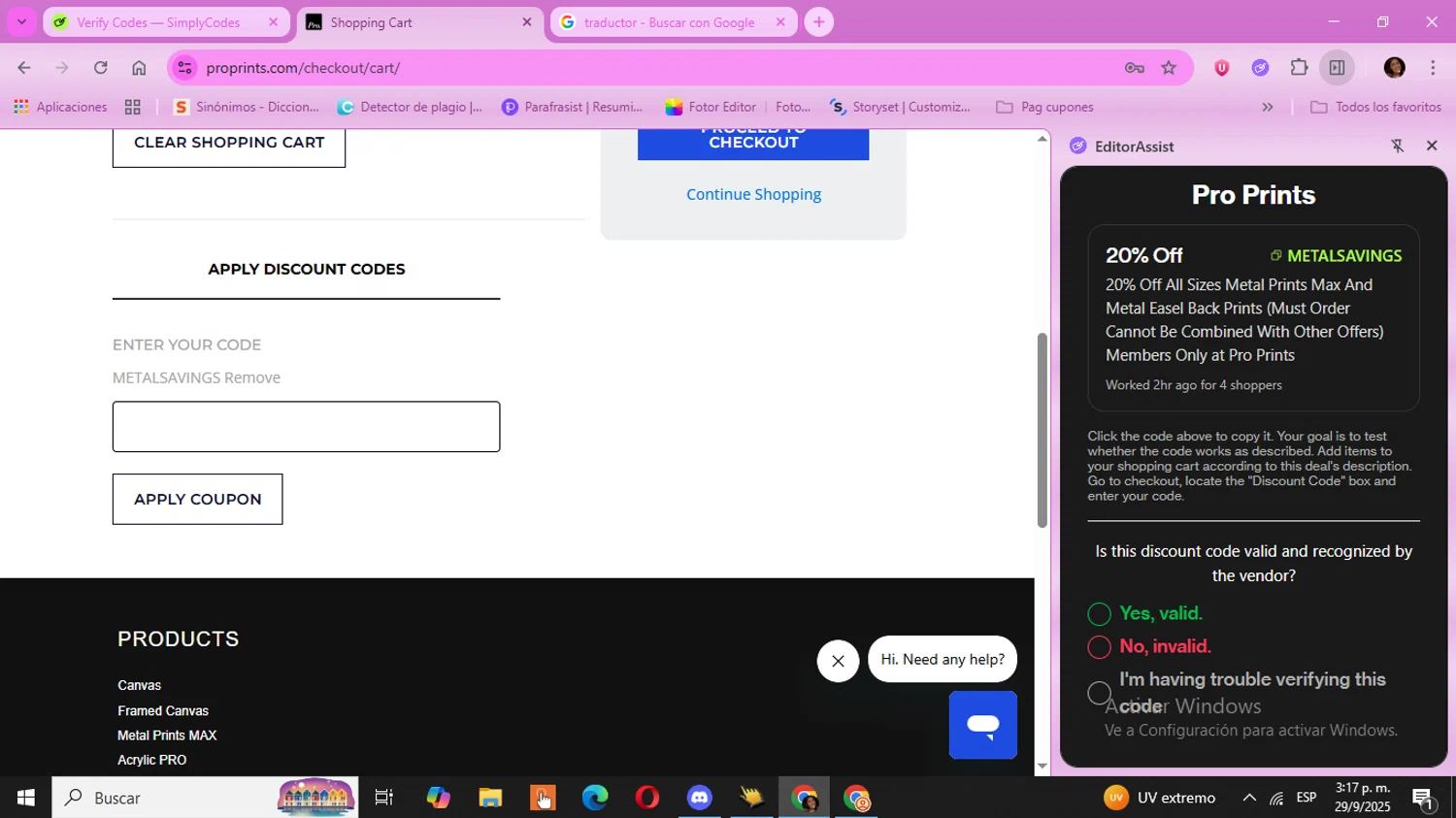Screen dimensions: 1456x818
Task: Focus the discount code input field
Action: tap(306, 427)
